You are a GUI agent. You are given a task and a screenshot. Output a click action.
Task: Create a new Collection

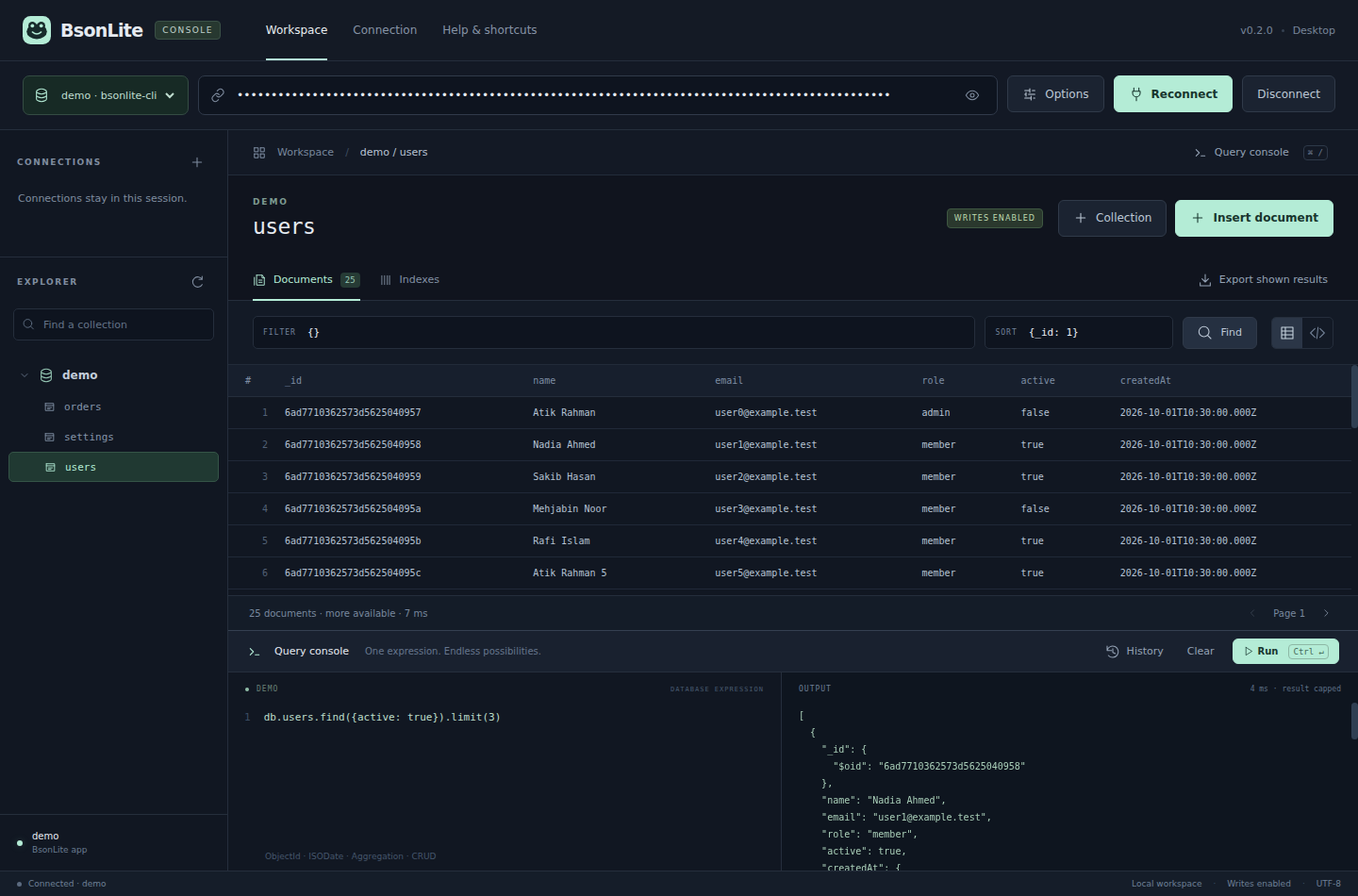click(1112, 218)
